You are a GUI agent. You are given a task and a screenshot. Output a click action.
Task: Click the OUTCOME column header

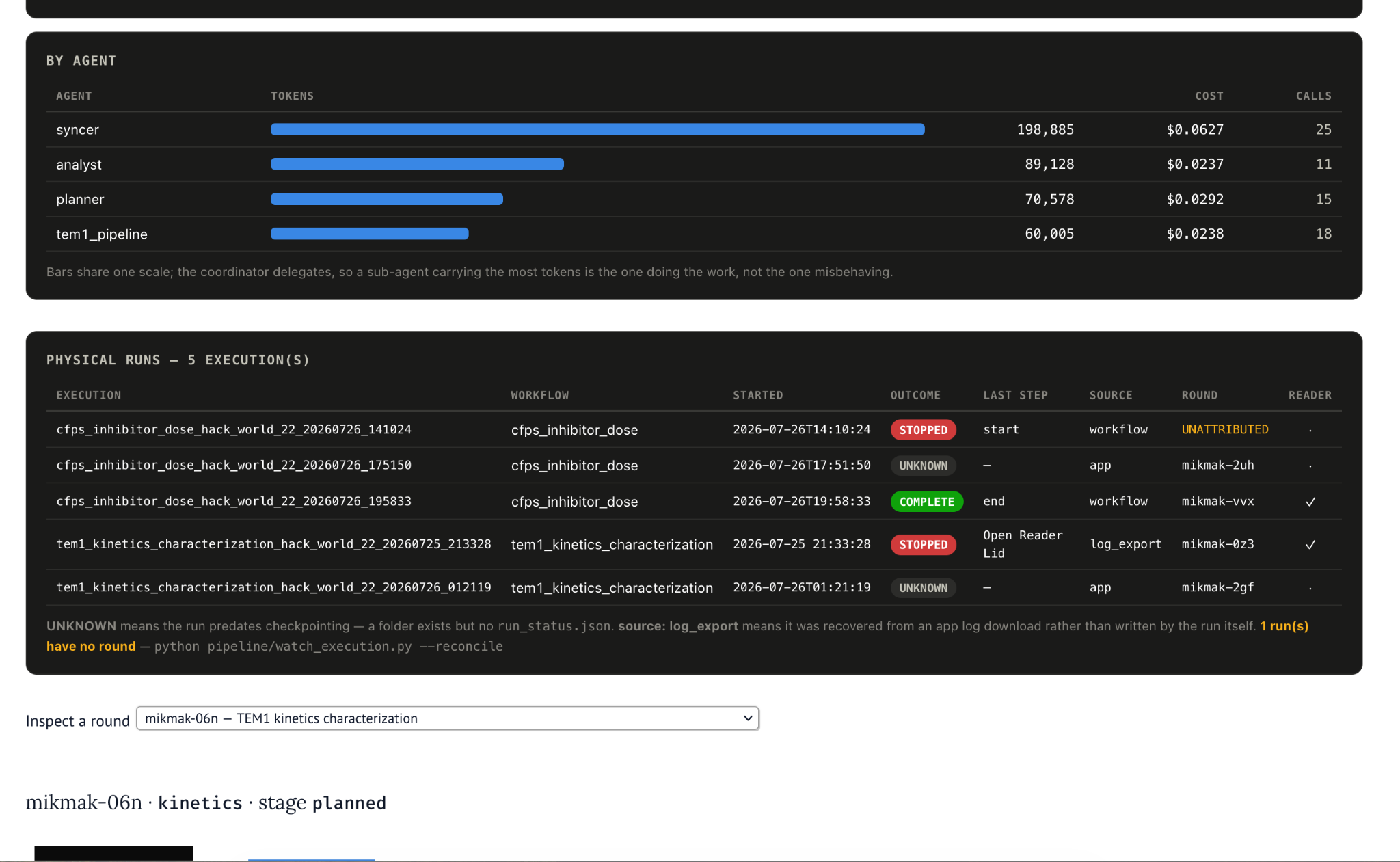pyautogui.click(x=915, y=395)
